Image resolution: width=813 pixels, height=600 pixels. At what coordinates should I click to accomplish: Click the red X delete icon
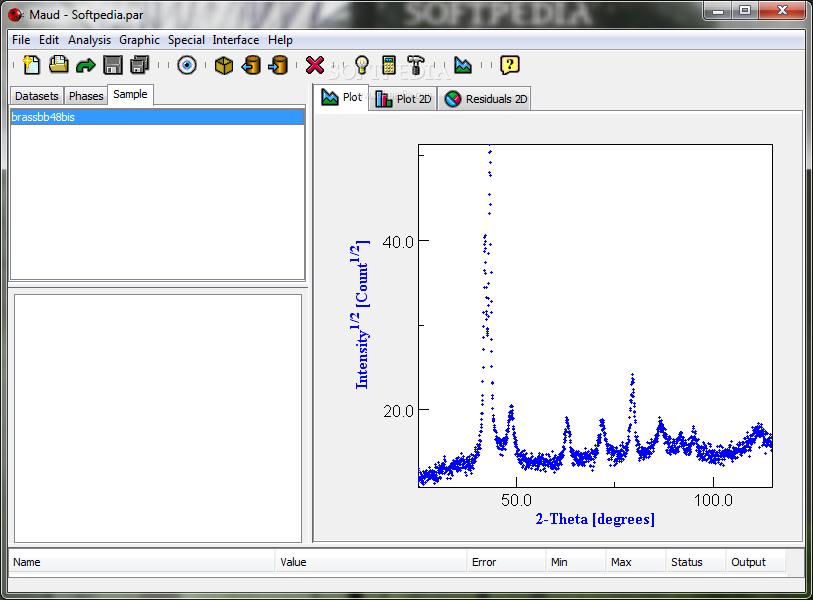315,65
